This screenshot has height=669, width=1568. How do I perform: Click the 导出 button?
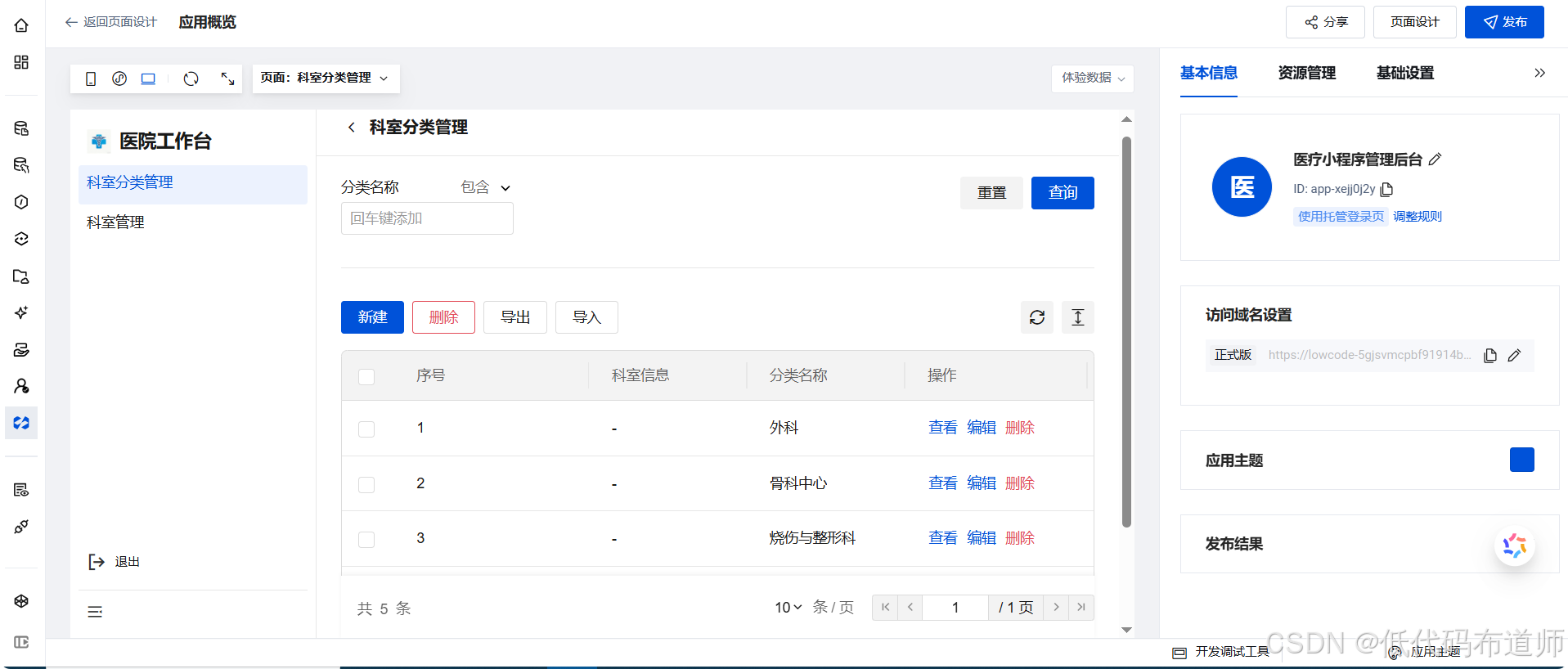pyautogui.click(x=515, y=317)
